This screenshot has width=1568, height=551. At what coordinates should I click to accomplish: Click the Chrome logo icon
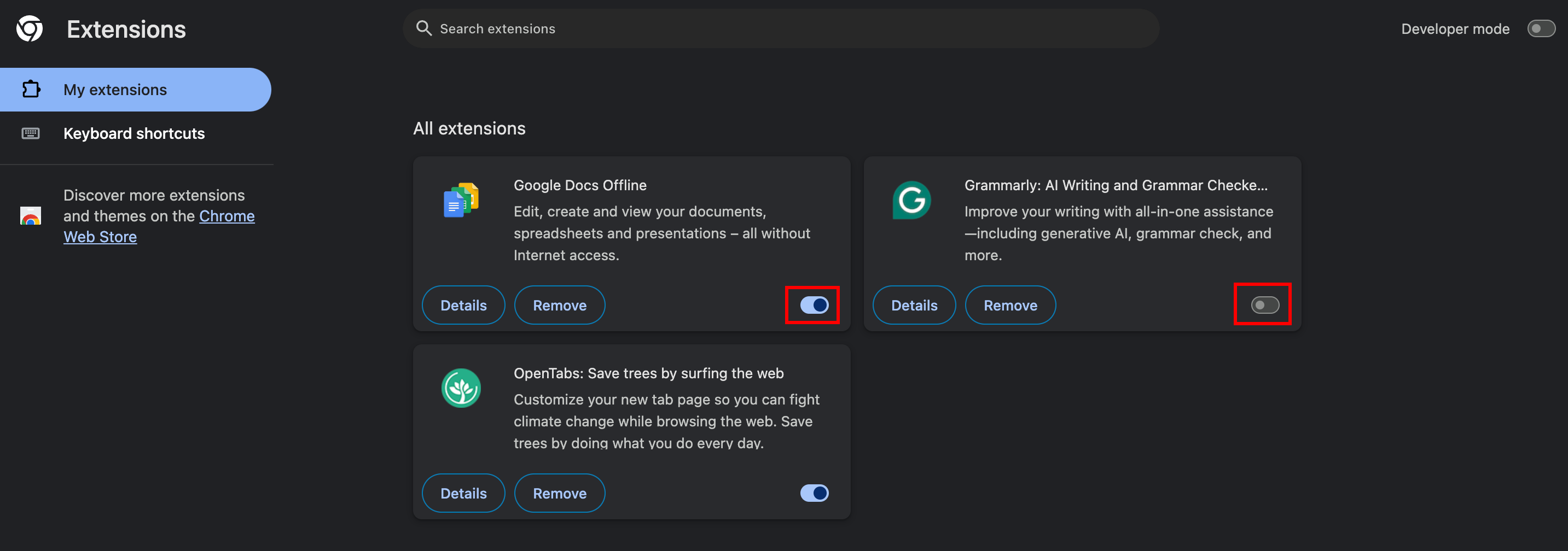(29, 28)
